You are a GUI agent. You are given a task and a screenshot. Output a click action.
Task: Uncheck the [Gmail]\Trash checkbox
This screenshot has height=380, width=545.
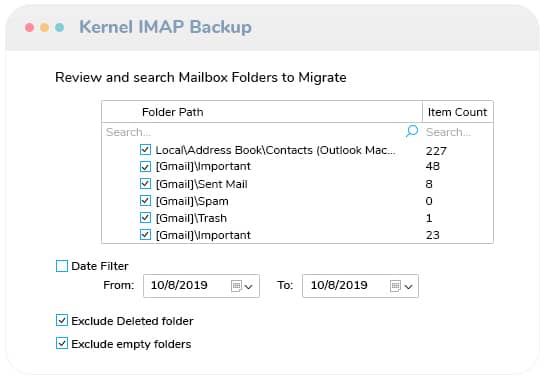[145, 218]
